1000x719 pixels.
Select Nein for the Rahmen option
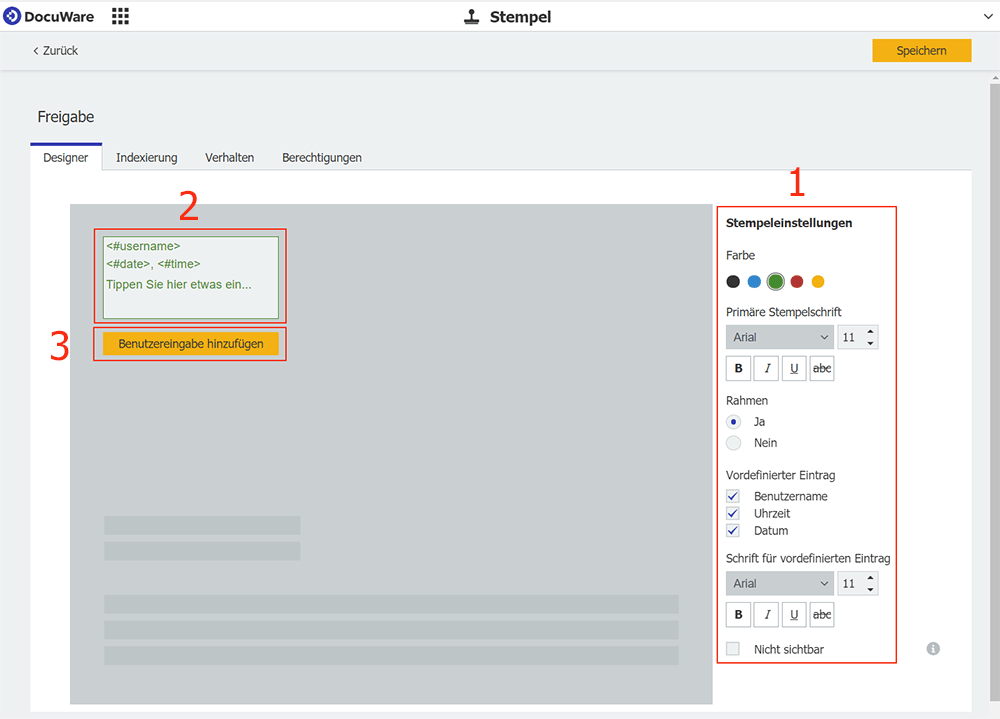[x=734, y=443]
